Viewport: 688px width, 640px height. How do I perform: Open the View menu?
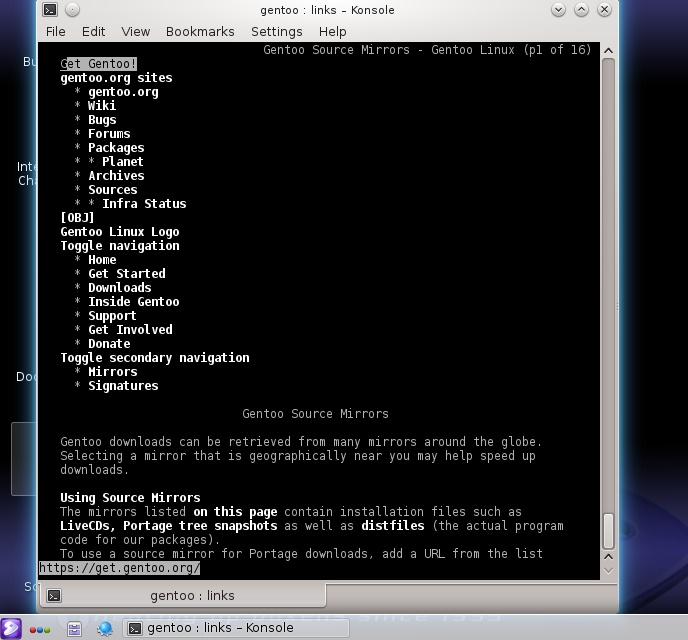click(136, 32)
